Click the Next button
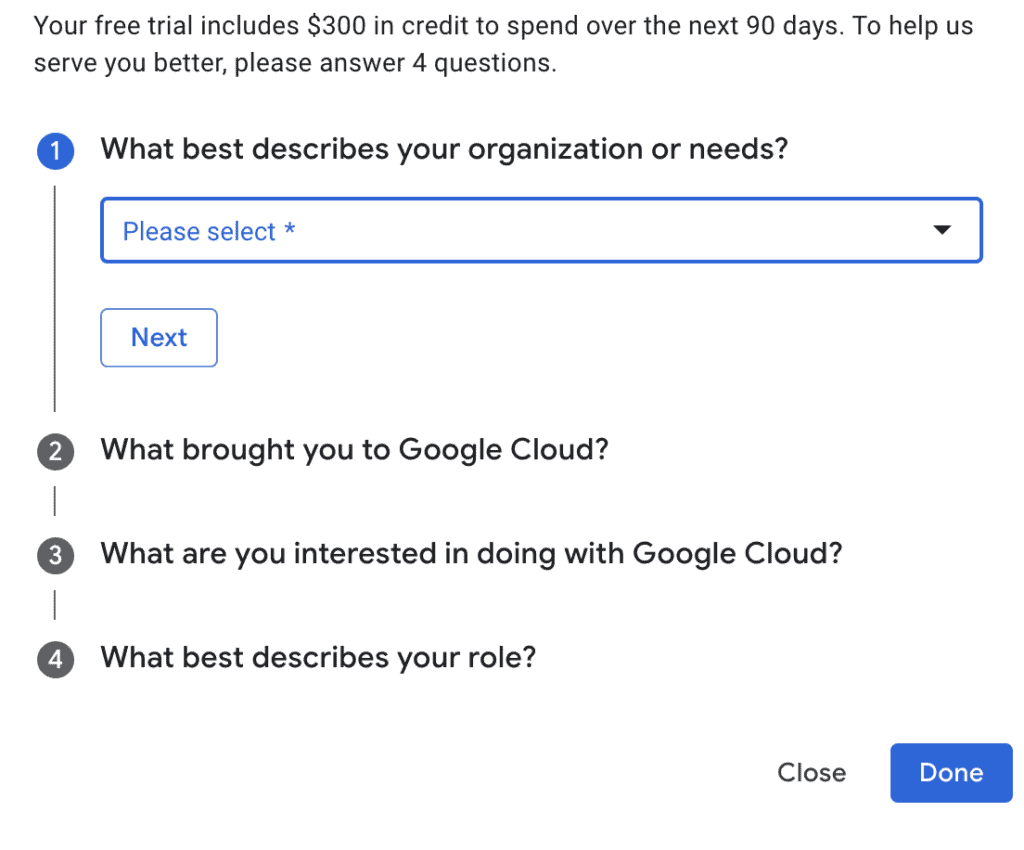Screen dimensions: 1024x850 point(158,337)
